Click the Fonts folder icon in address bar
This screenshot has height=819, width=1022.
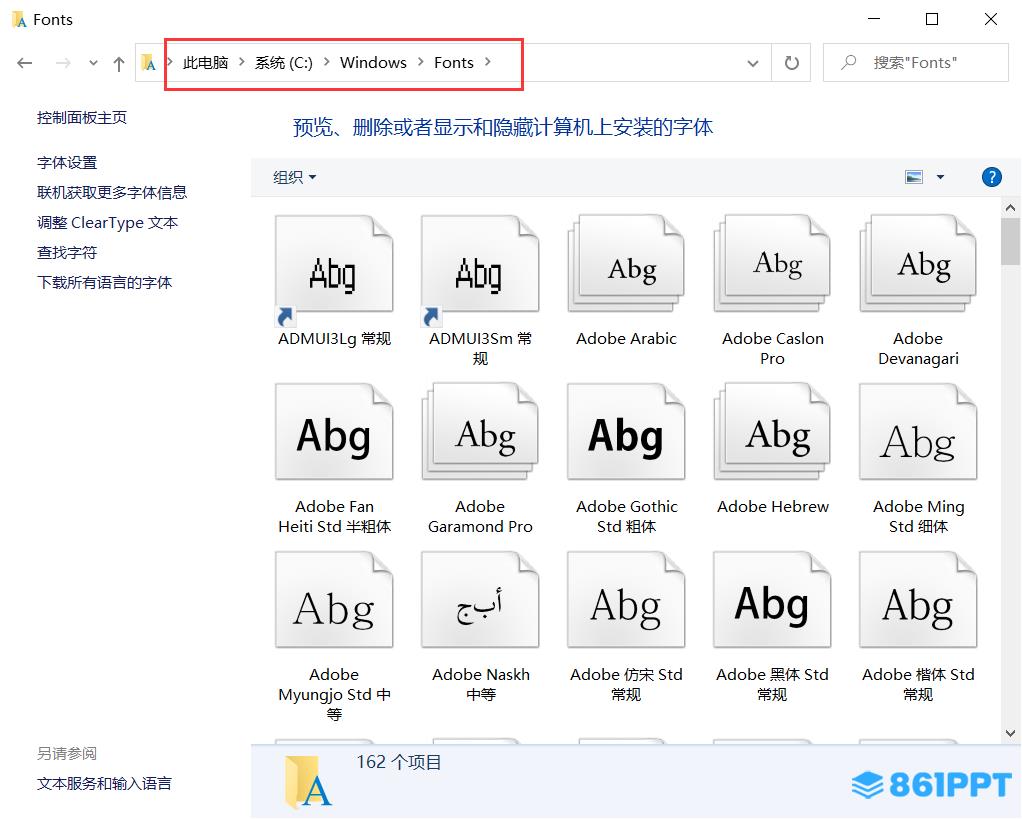[149, 63]
